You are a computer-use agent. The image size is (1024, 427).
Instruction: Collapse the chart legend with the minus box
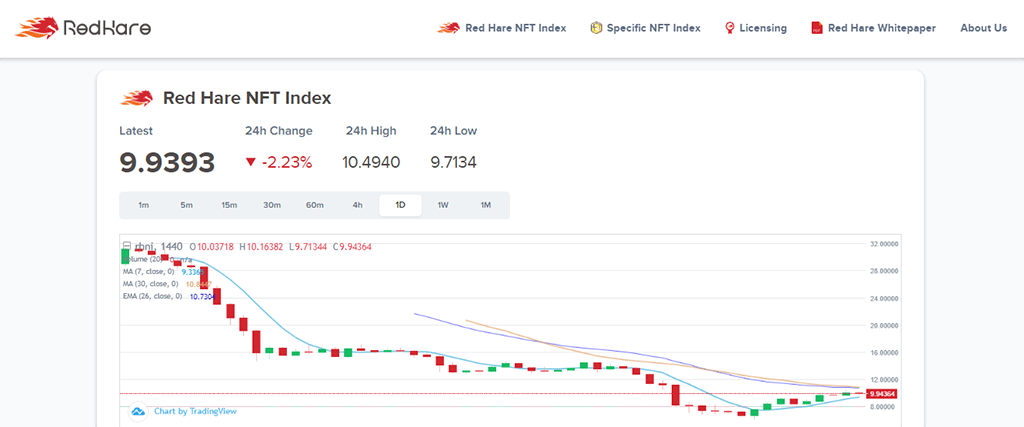click(x=127, y=247)
